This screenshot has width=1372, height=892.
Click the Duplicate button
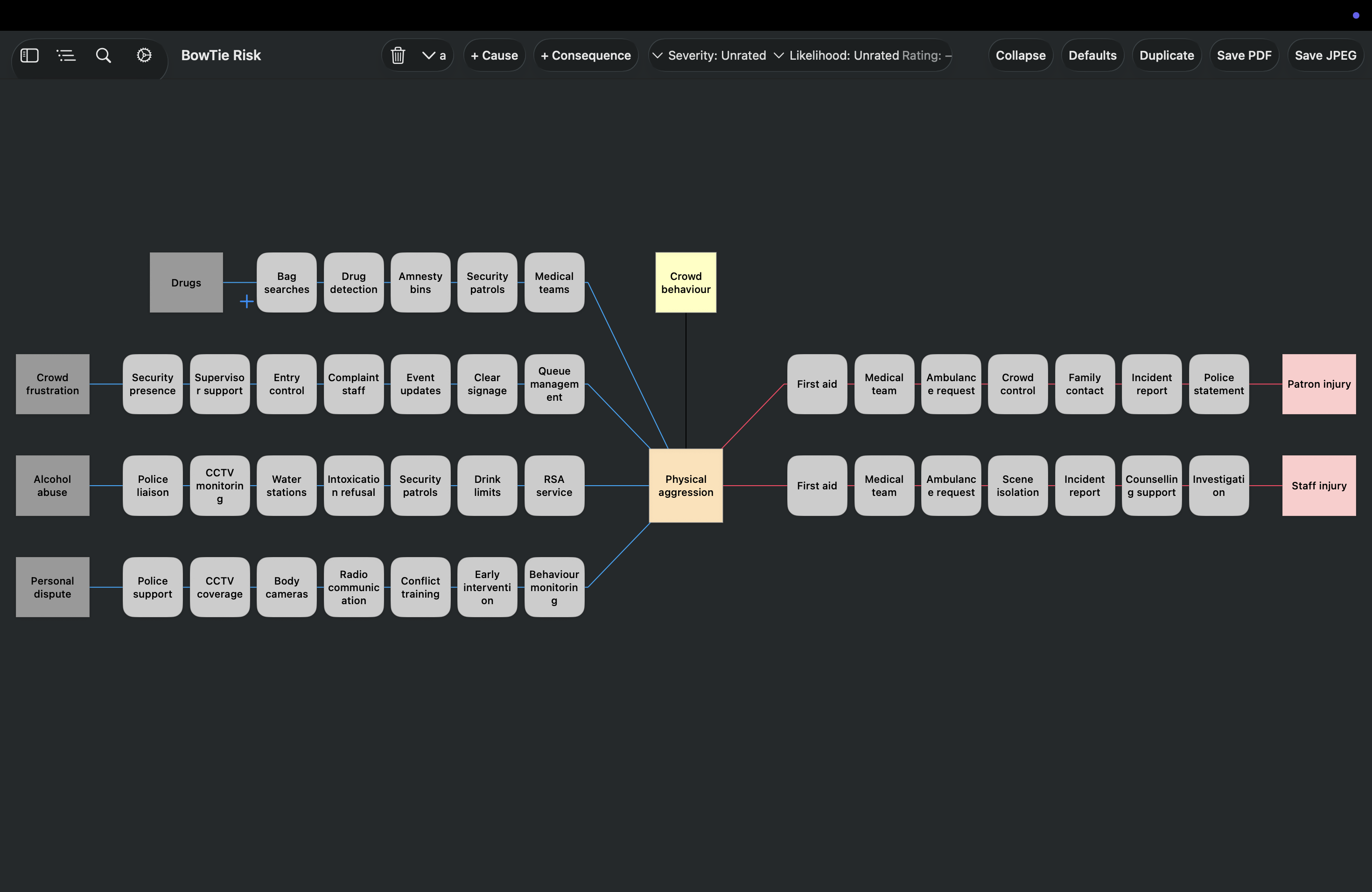coord(1167,56)
